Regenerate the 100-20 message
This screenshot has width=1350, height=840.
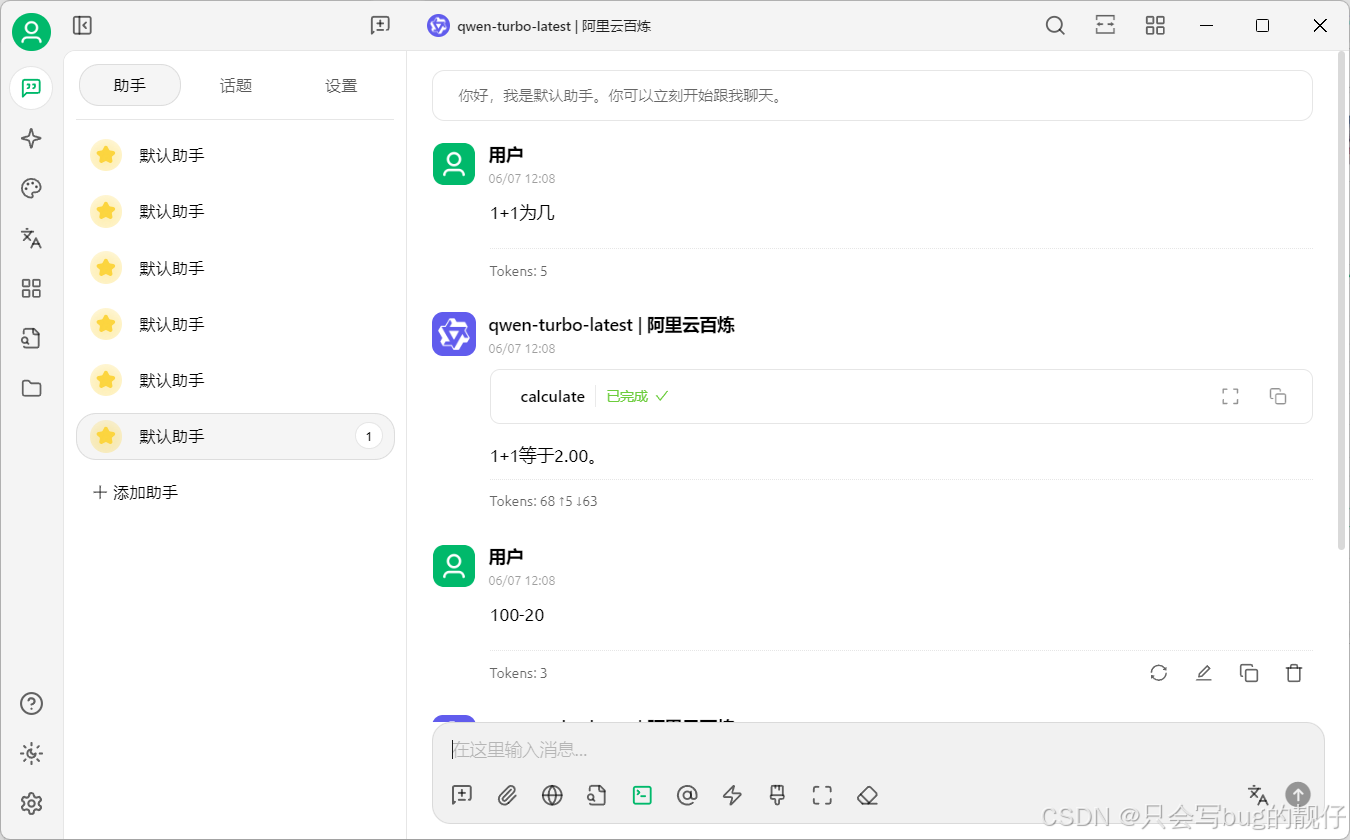(1159, 673)
